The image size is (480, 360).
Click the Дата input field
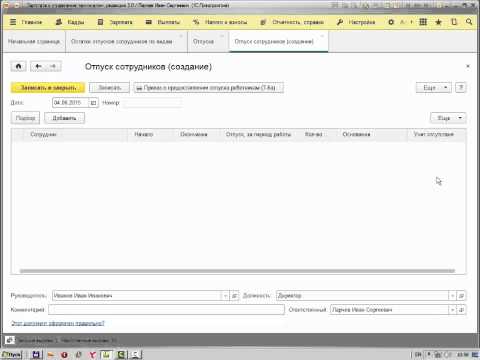coord(70,102)
